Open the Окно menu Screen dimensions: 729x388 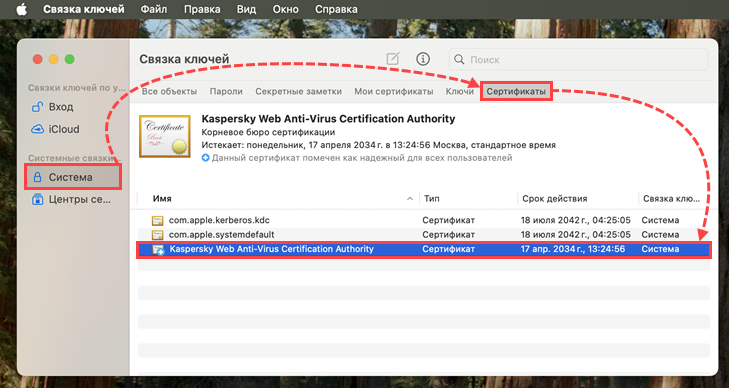(285, 9)
